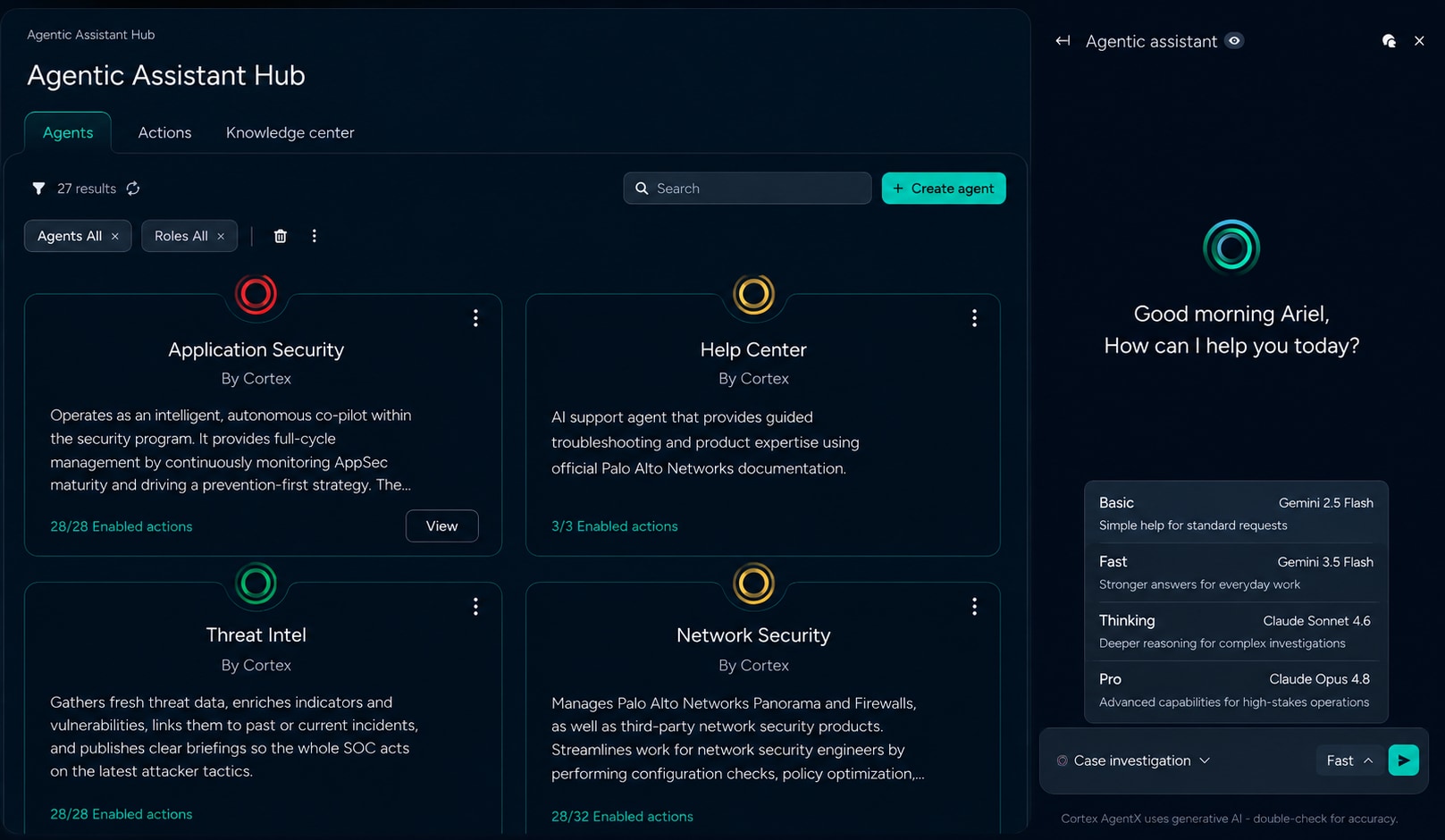
Task: Collapse the Fast model selector
Action: 1349,760
